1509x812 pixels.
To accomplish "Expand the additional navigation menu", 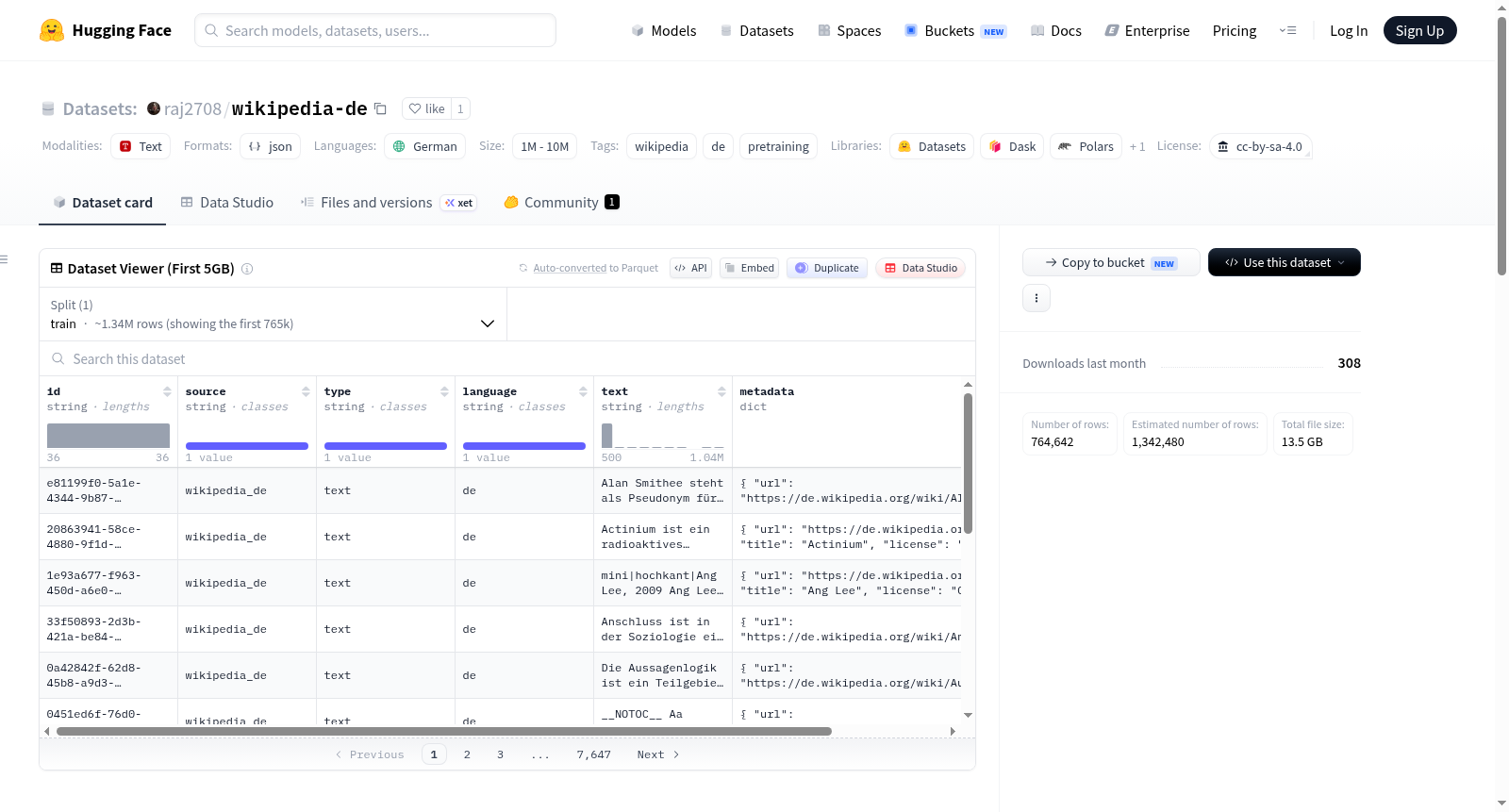I will pos(1287,30).
